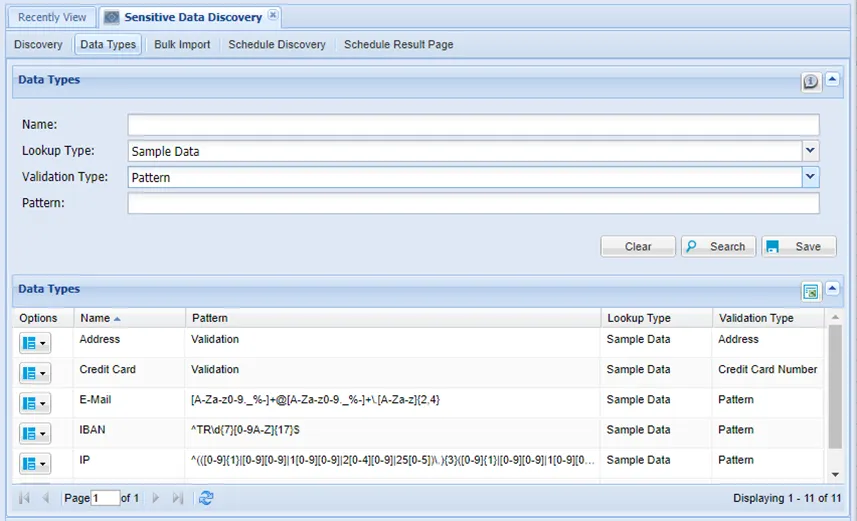Go to the first page of results
The image size is (857, 521).
point(24,497)
